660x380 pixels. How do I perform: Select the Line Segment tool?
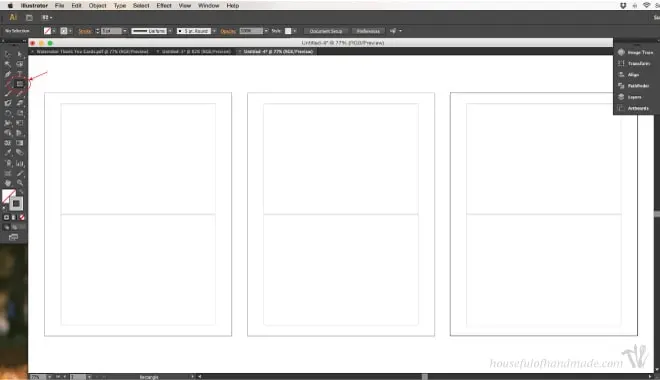tap(8, 84)
